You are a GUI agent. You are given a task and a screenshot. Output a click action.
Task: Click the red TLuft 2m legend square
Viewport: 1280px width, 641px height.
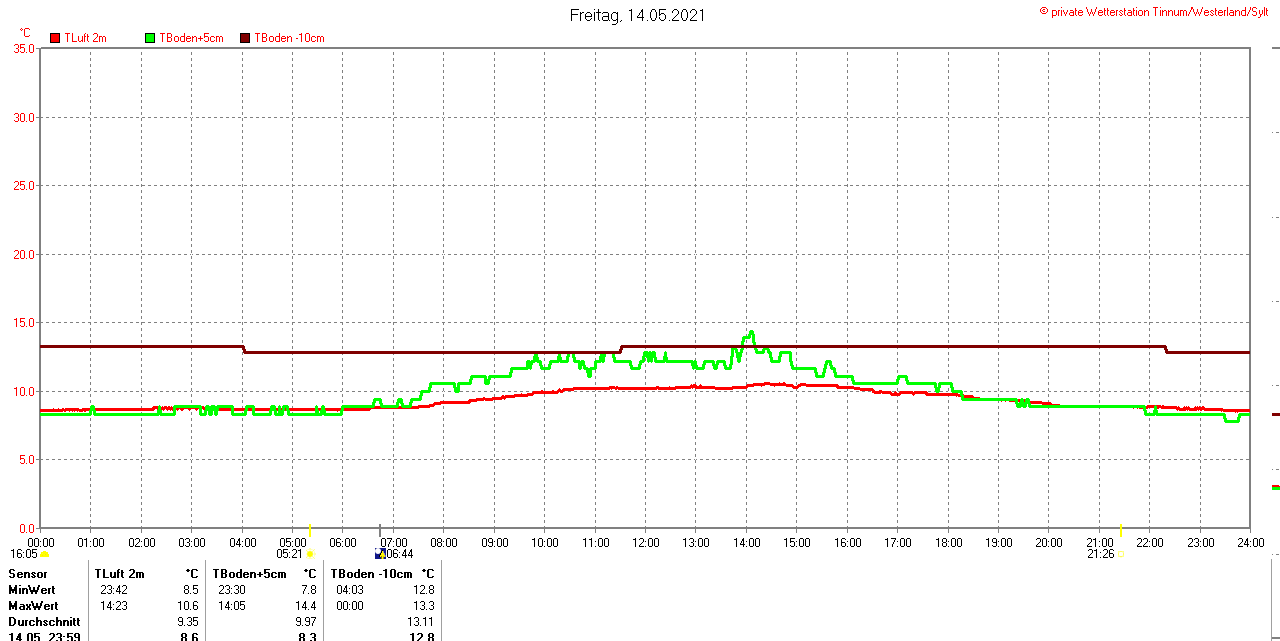56,38
